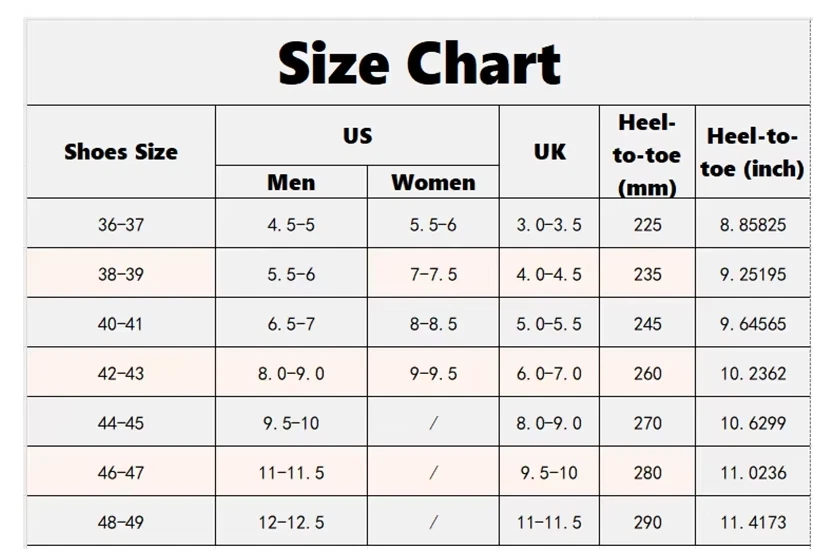Click the US column header

pos(357,136)
